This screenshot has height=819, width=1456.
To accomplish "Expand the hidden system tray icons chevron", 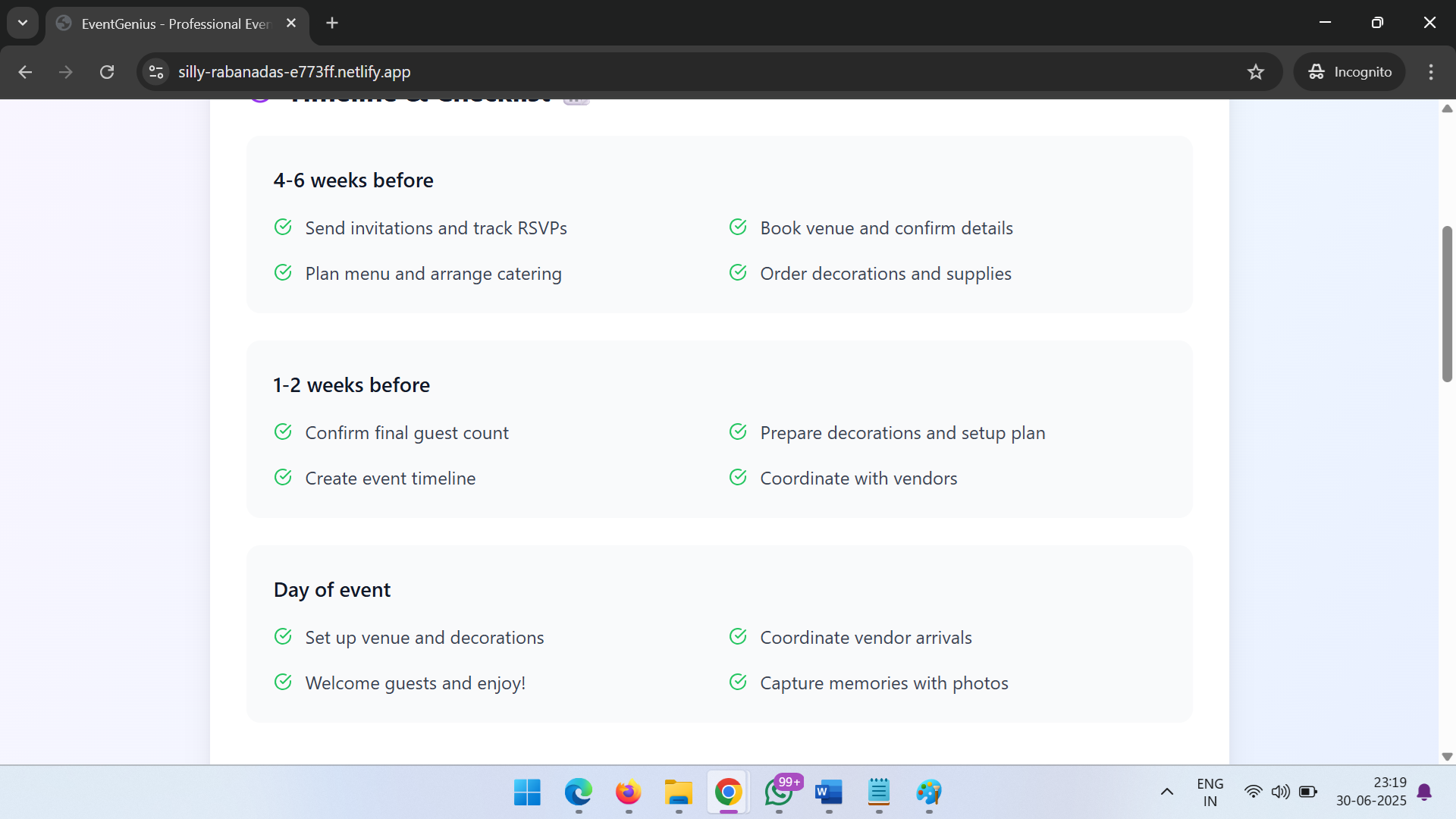I will (1166, 792).
